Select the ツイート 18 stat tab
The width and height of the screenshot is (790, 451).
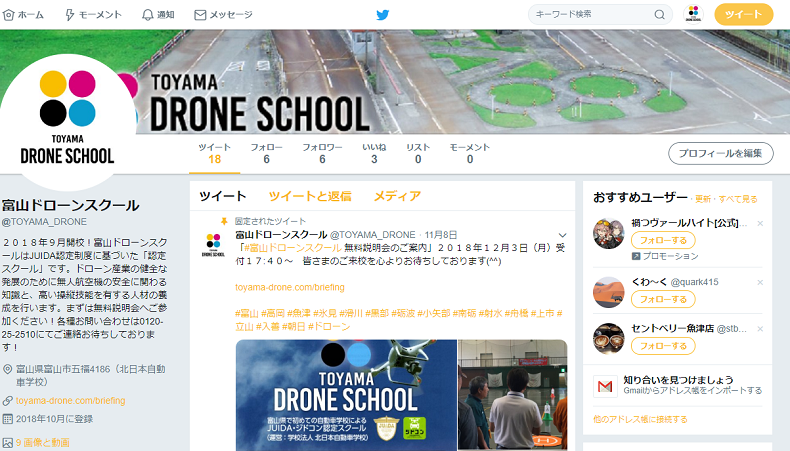click(215, 154)
